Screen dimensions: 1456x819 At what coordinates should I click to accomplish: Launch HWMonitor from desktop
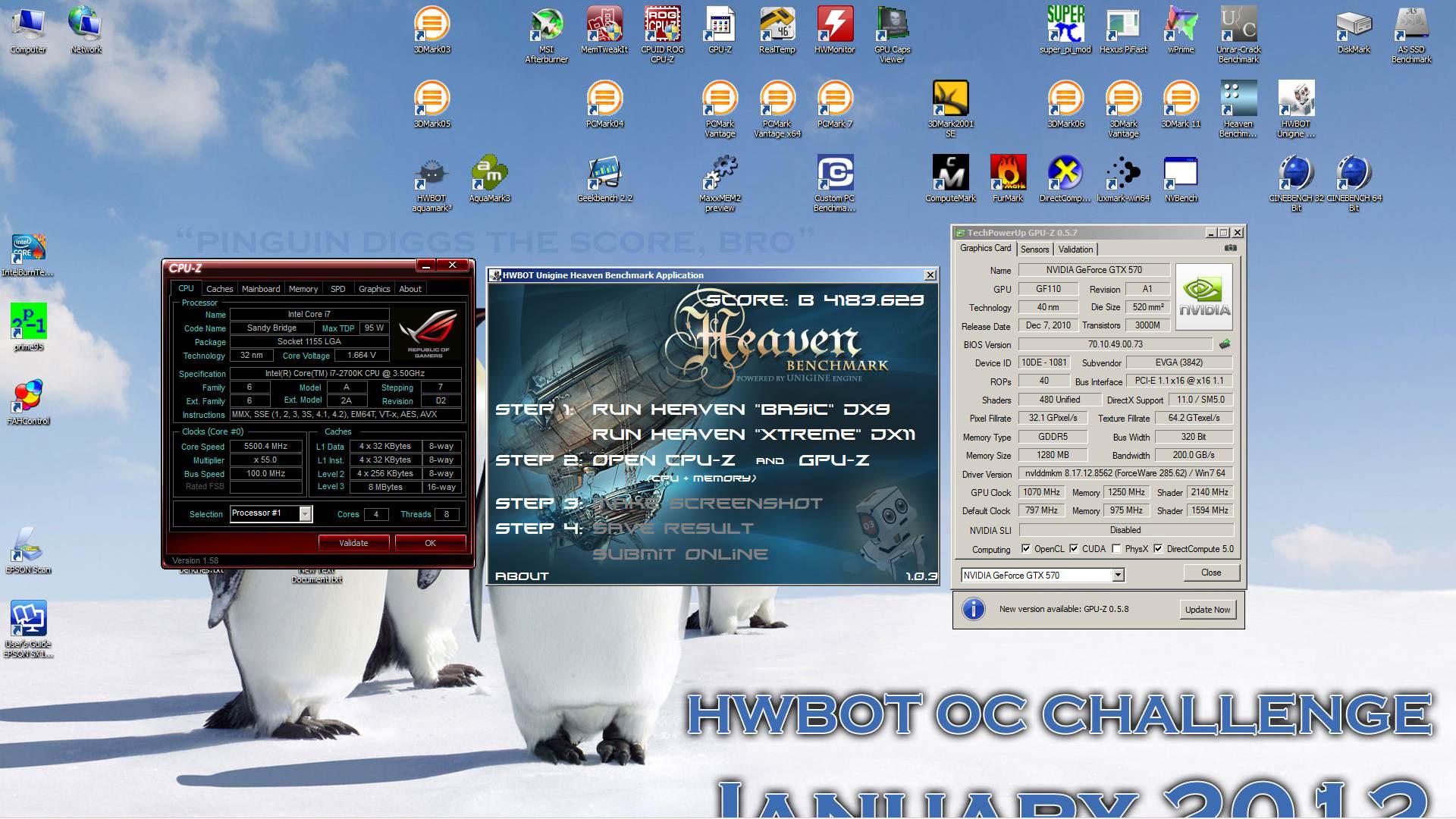pos(835,29)
